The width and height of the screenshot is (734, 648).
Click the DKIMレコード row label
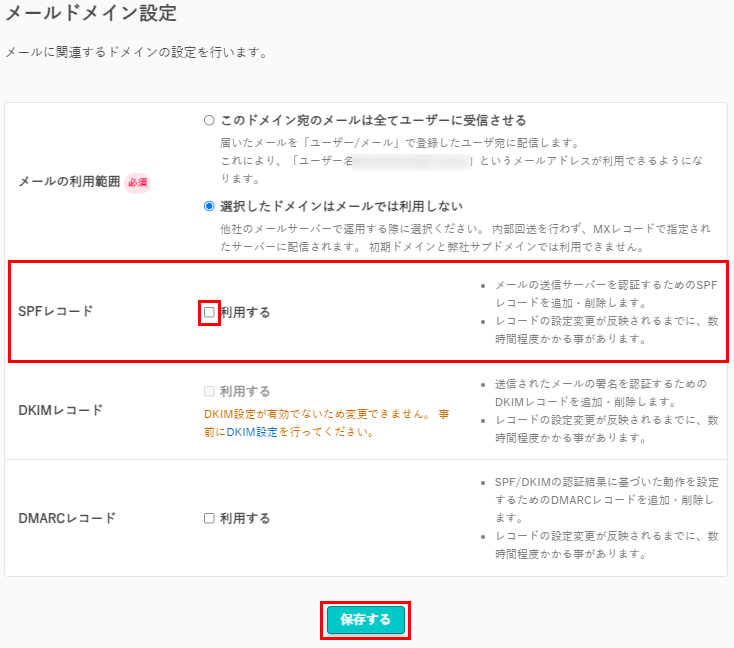(61, 410)
